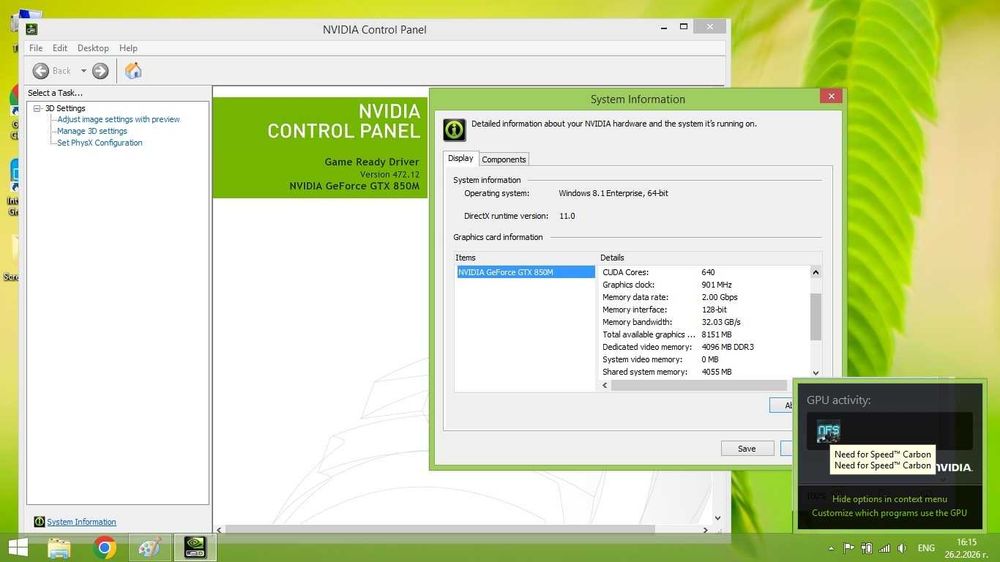Go back with the Back arrow button
1000x562 pixels.
click(41, 71)
